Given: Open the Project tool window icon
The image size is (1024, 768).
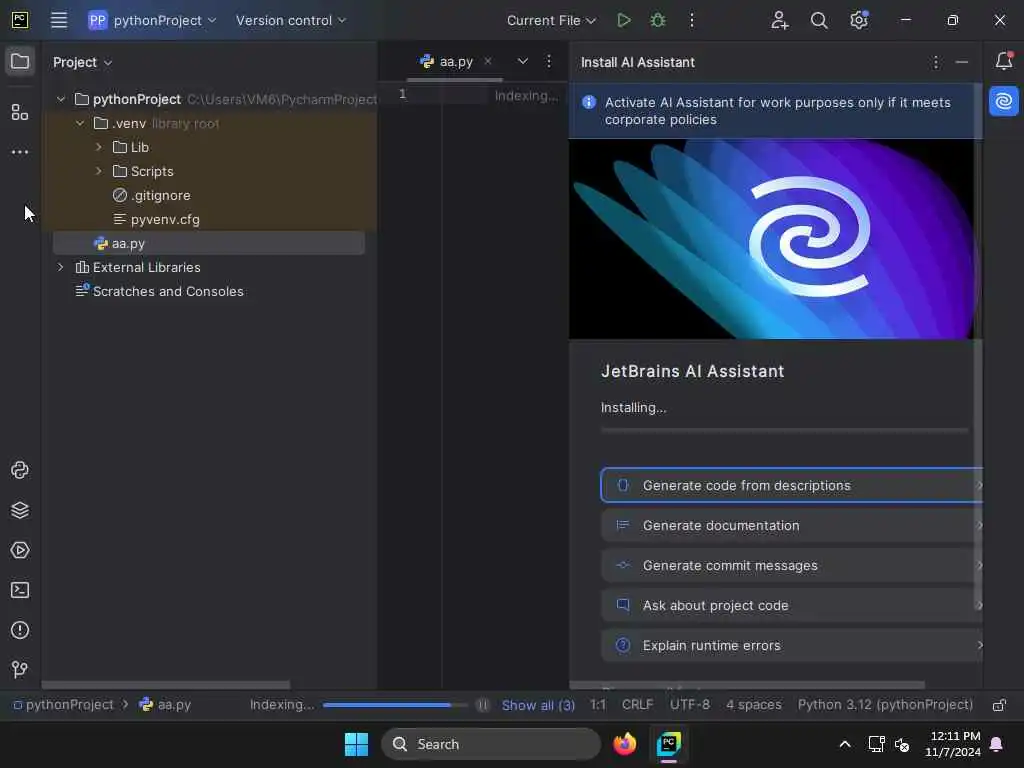Looking at the screenshot, I should [x=20, y=62].
